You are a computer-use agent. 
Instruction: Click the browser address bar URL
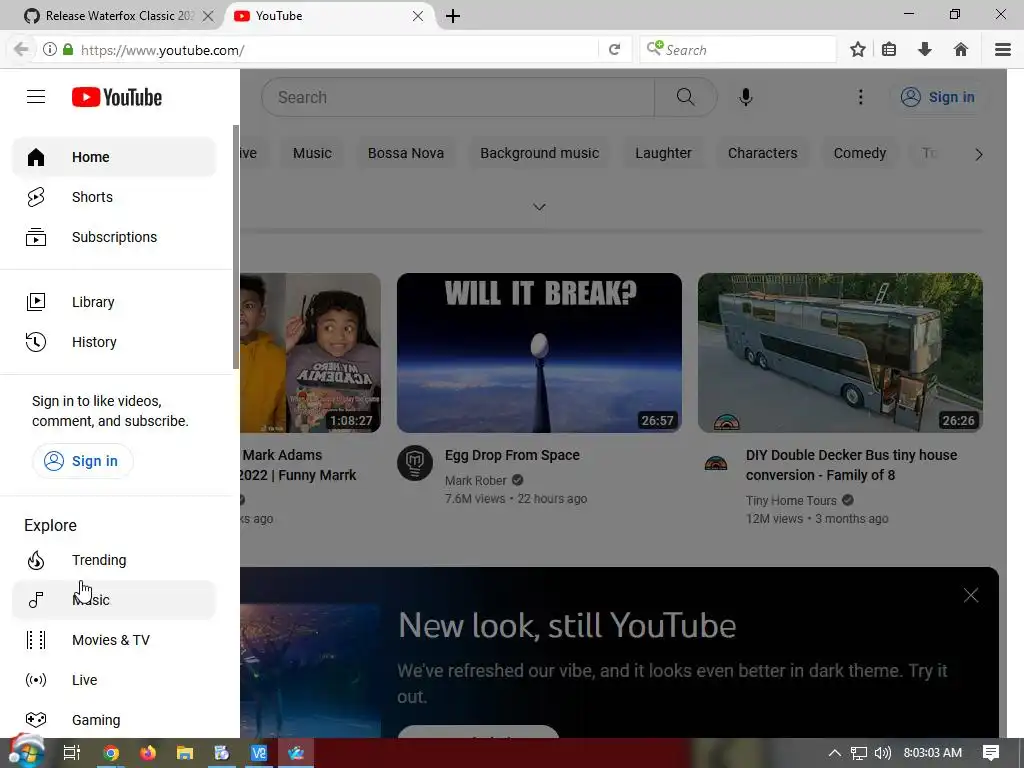pos(163,50)
